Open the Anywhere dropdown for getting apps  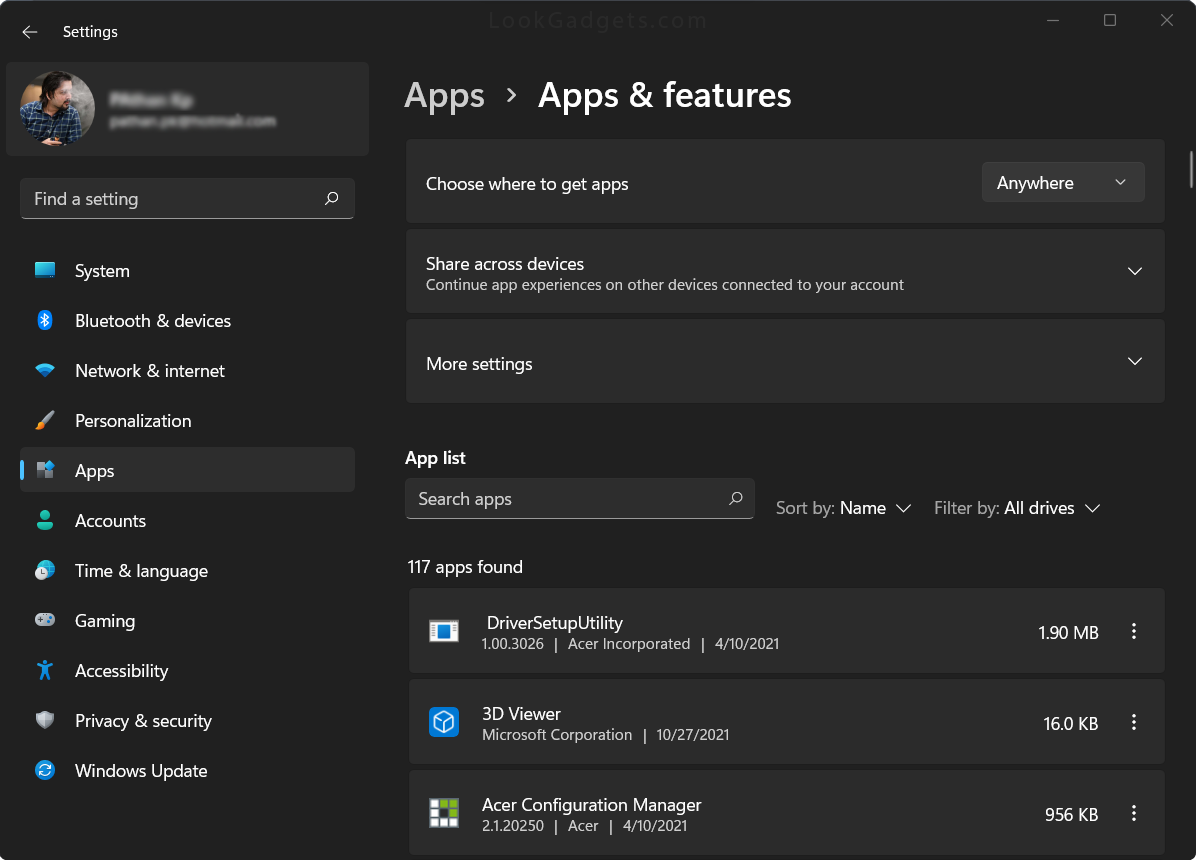pos(1063,182)
